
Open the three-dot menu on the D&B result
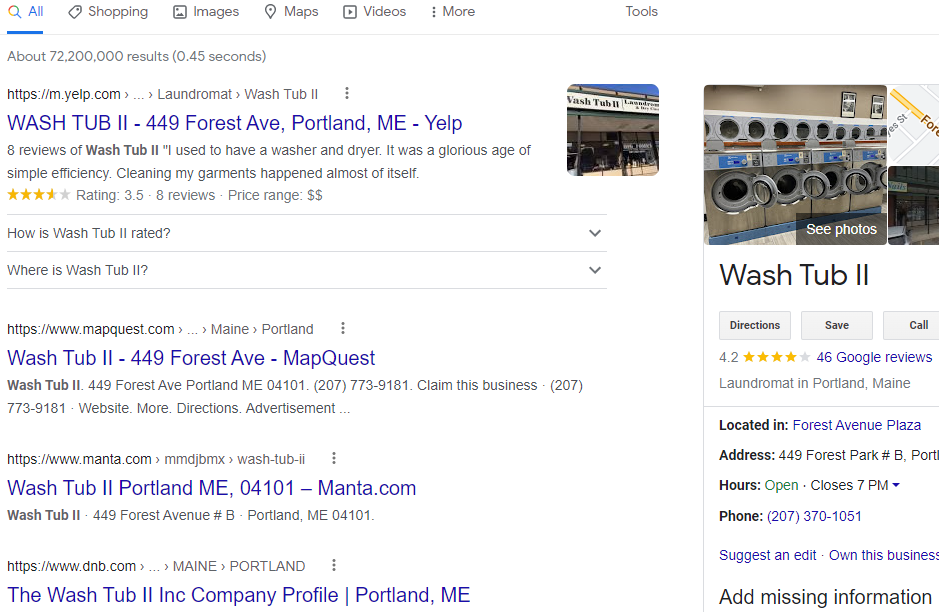coord(333,565)
